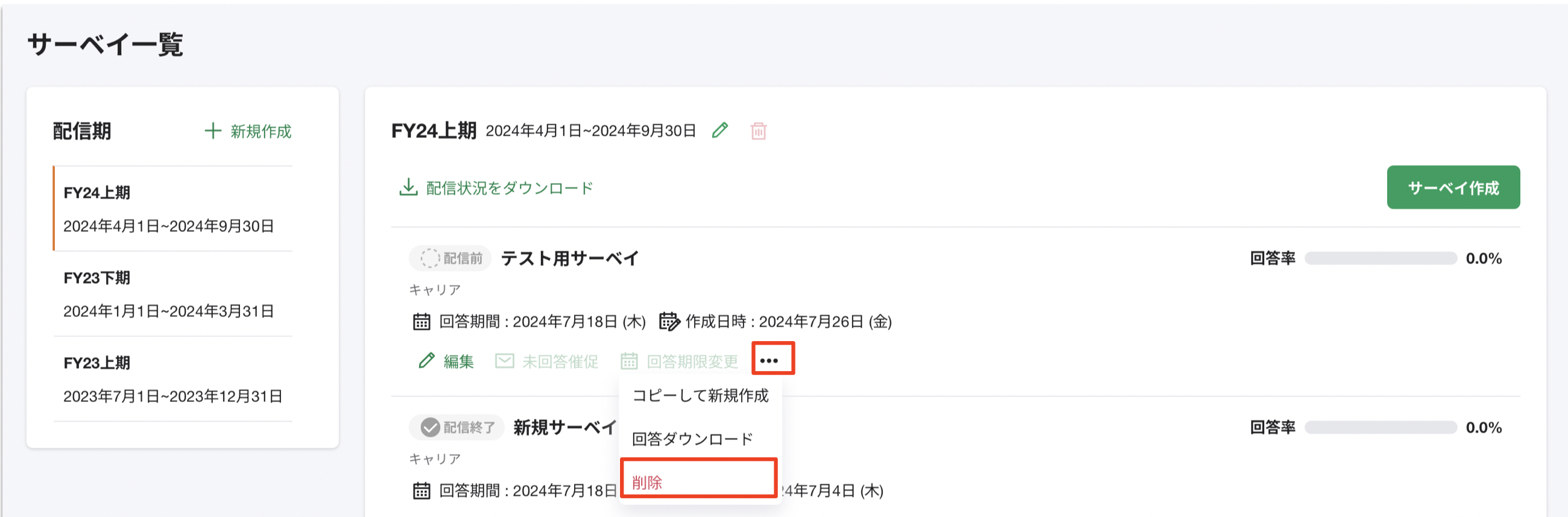Click the サーベイ作成 button
Screen dimensions: 1568x517
(x=1453, y=187)
